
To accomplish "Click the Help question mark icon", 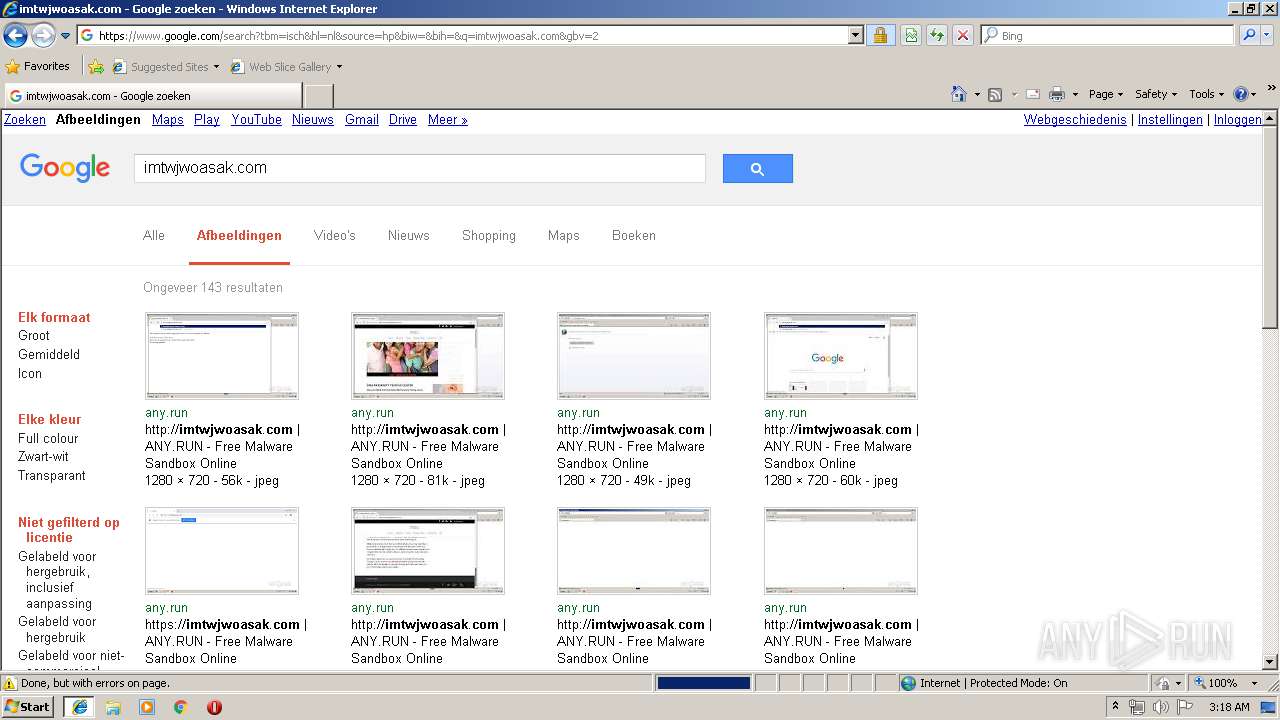I will pyautogui.click(x=1241, y=94).
